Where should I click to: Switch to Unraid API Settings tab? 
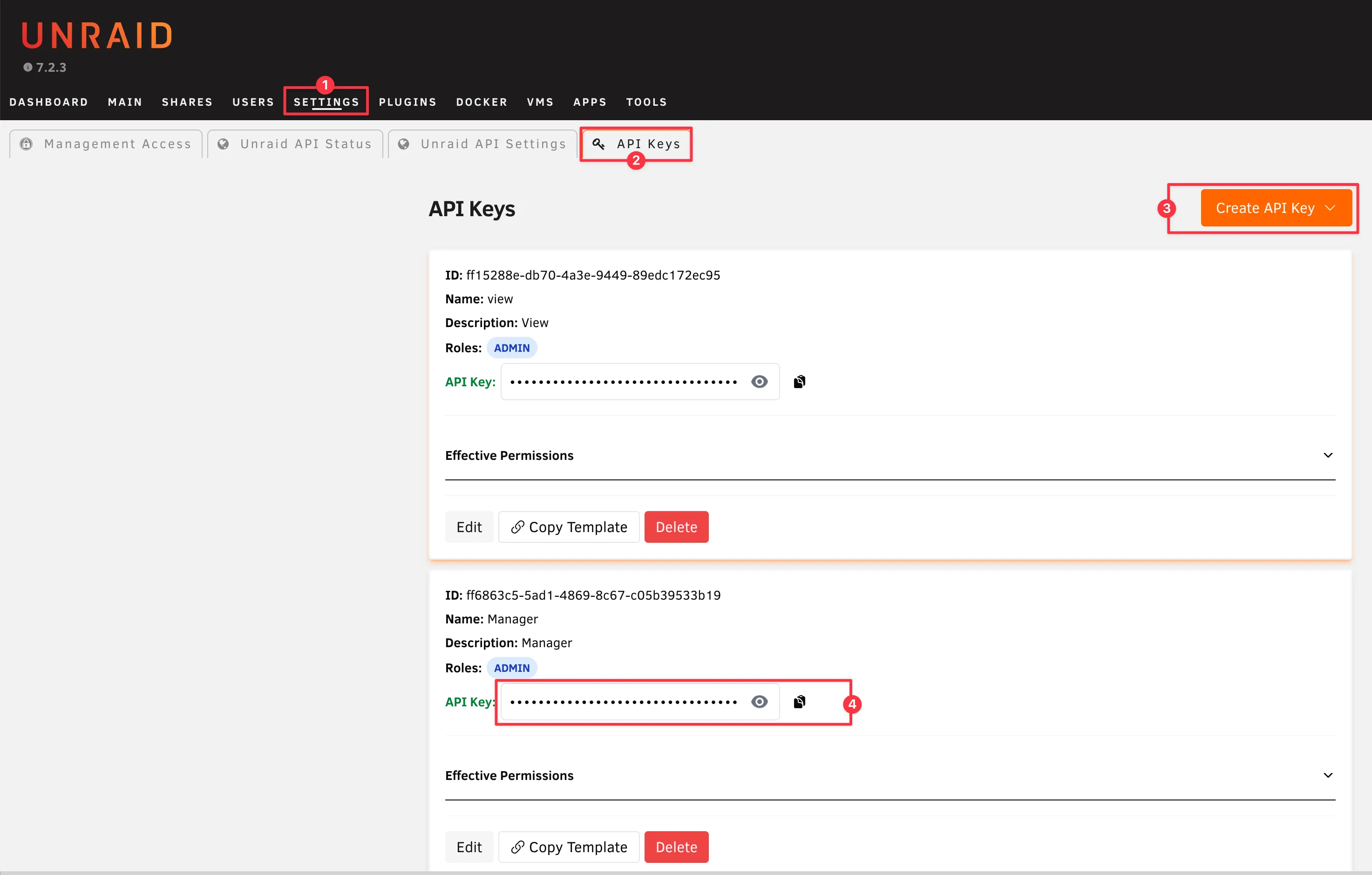pos(482,144)
